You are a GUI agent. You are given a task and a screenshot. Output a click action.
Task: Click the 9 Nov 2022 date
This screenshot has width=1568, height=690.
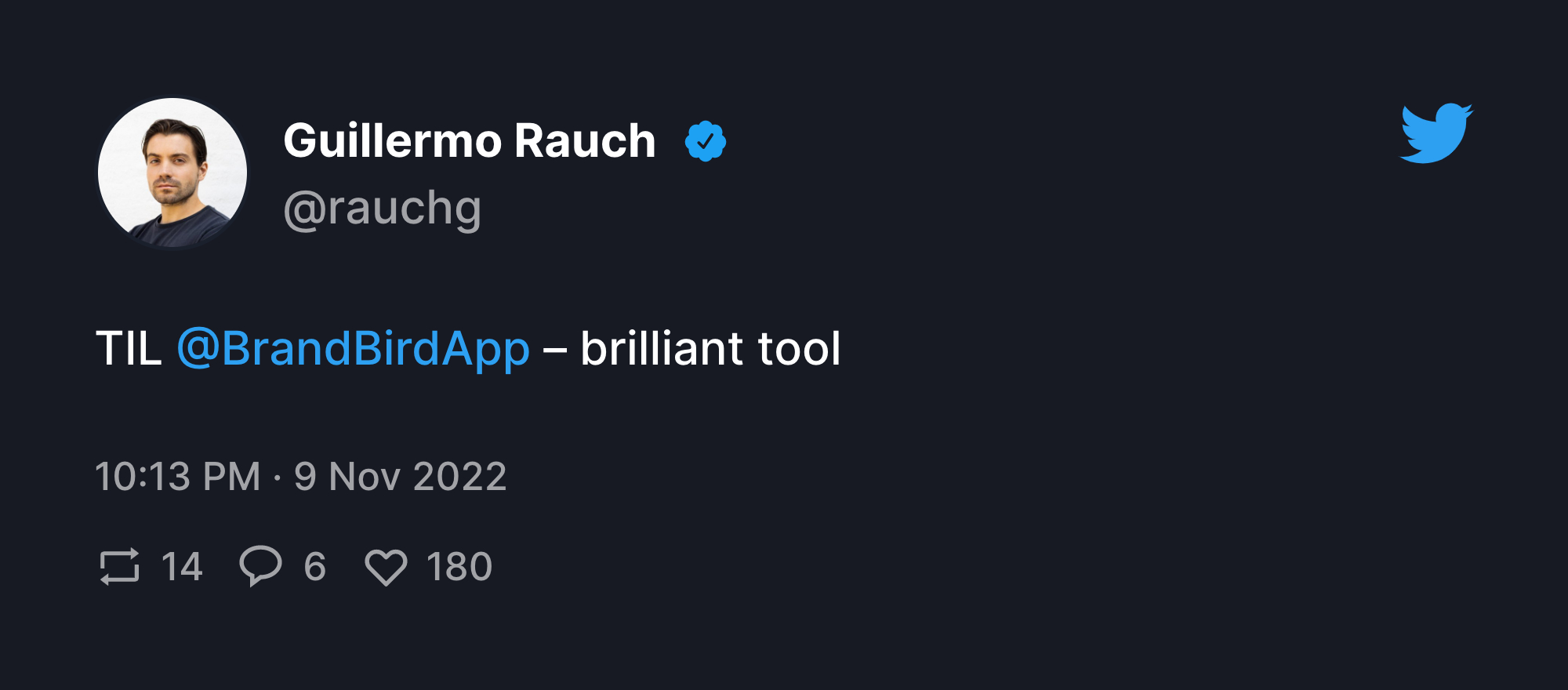click(x=401, y=477)
